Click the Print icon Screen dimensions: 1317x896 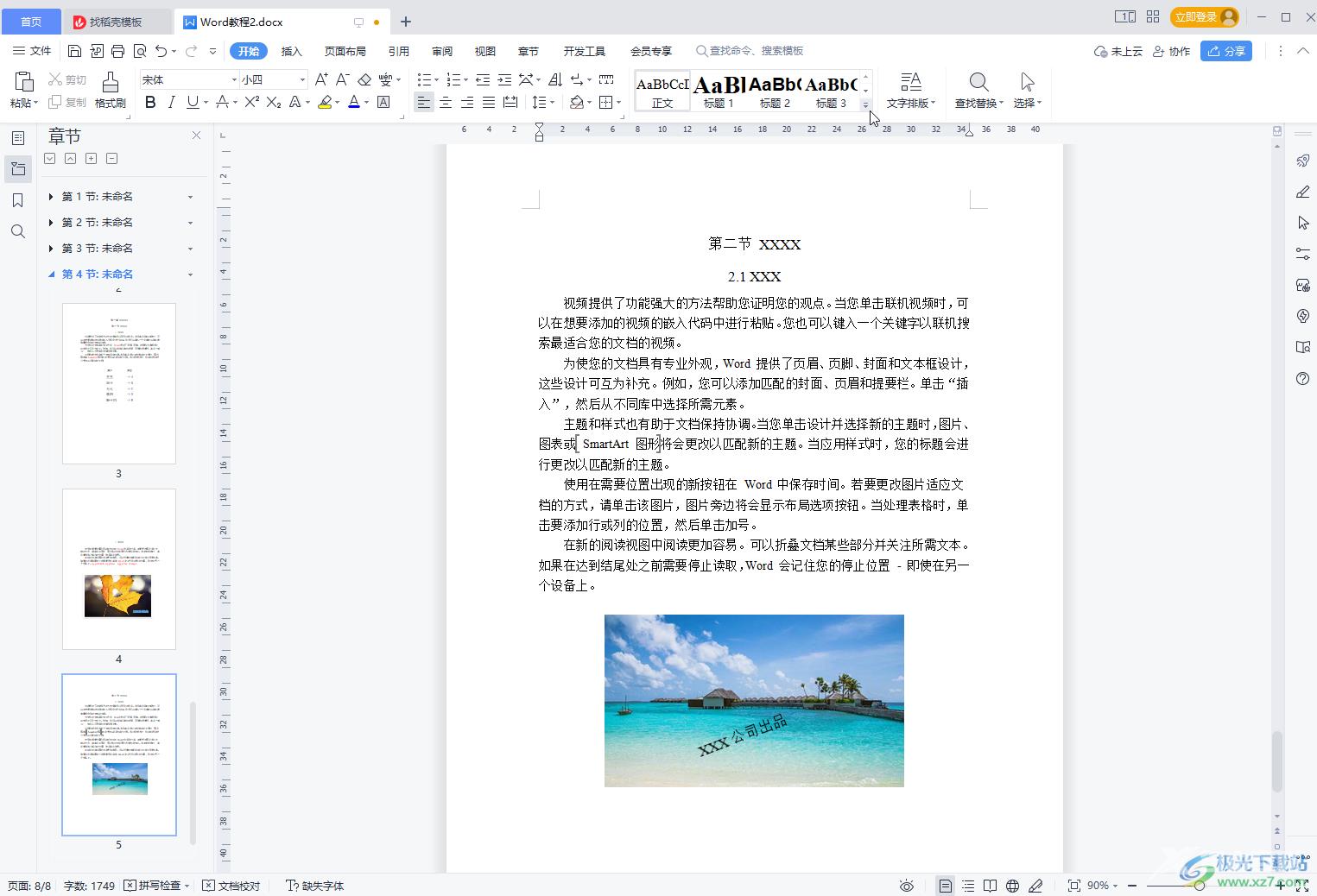click(x=117, y=51)
